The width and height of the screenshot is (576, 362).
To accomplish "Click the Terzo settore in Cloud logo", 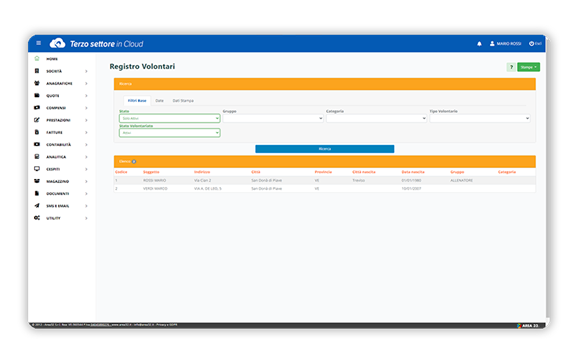I will (96, 44).
